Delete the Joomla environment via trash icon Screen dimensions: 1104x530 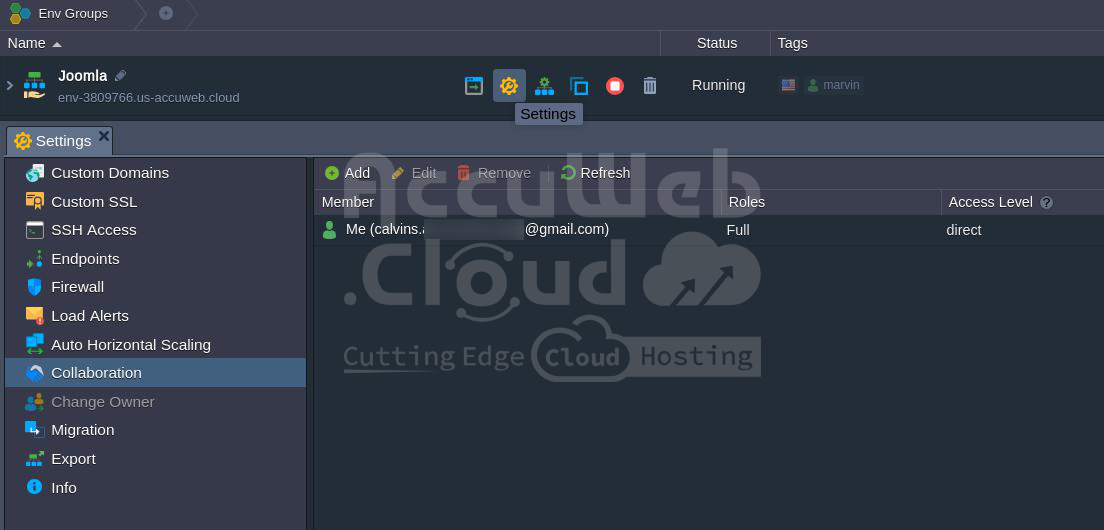click(x=650, y=86)
